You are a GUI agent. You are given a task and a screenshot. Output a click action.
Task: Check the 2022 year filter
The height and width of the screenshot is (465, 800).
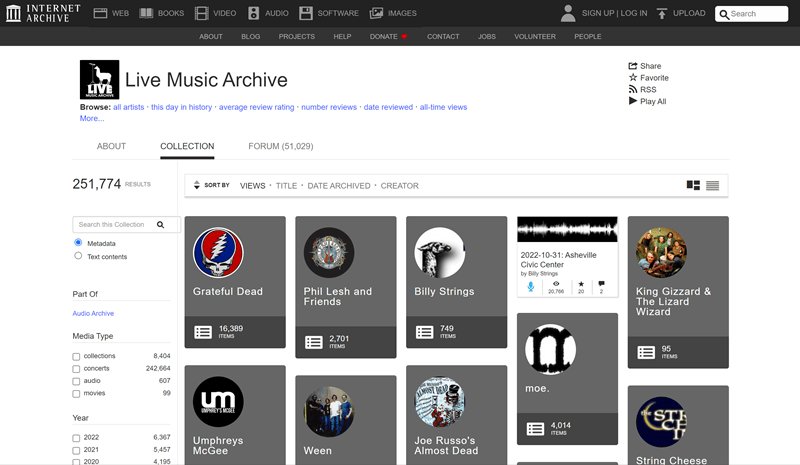coord(76,438)
